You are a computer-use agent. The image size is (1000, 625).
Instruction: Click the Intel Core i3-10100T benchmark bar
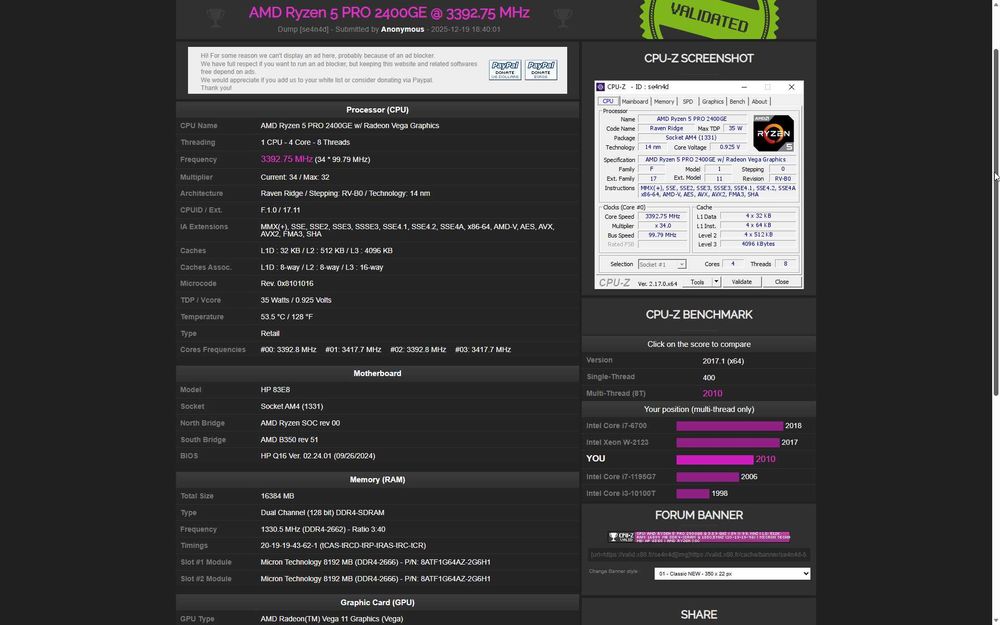(x=693, y=494)
